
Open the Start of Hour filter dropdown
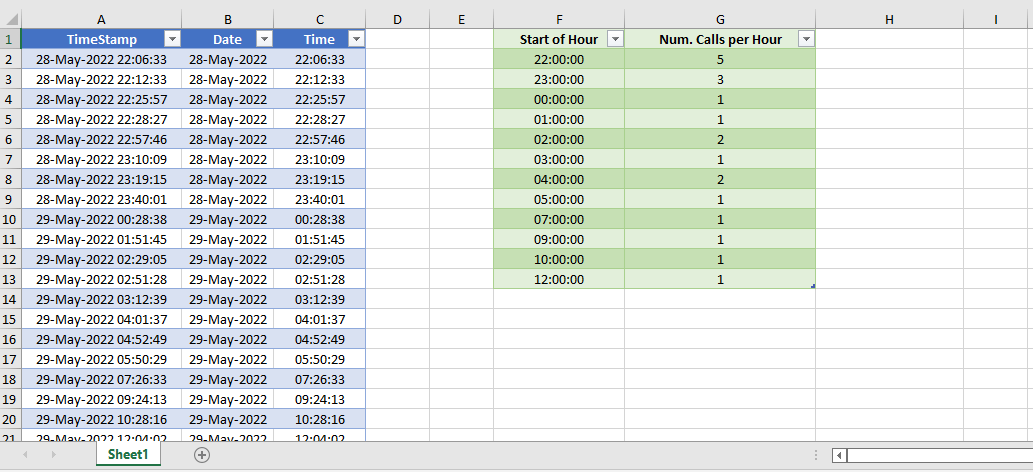coord(615,40)
